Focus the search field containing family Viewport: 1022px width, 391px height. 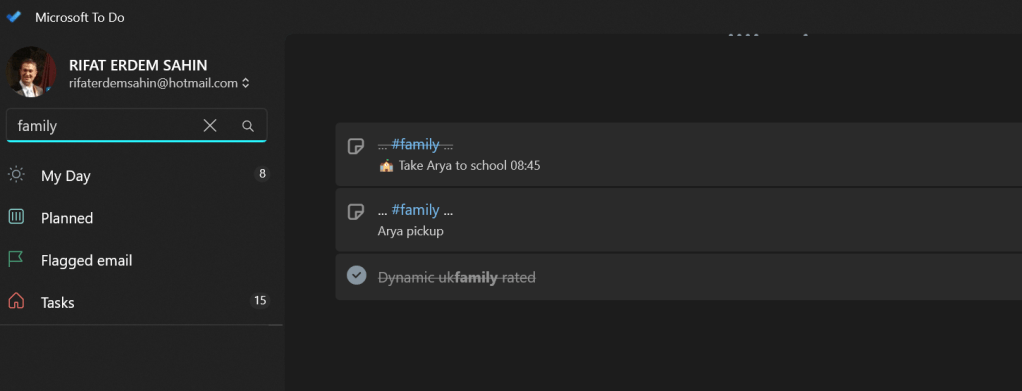[136, 125]
